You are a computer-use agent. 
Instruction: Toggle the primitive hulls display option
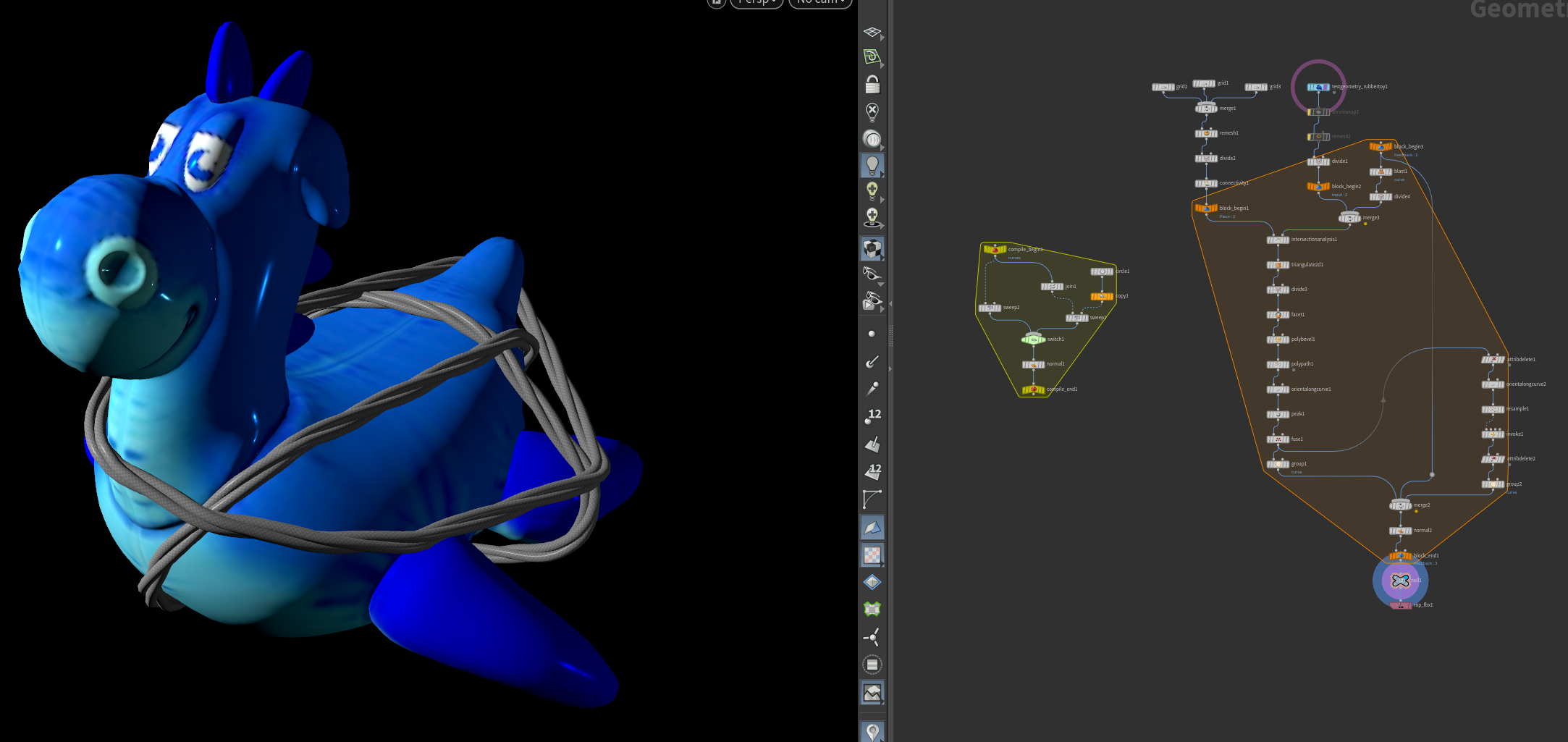point(872,499)
